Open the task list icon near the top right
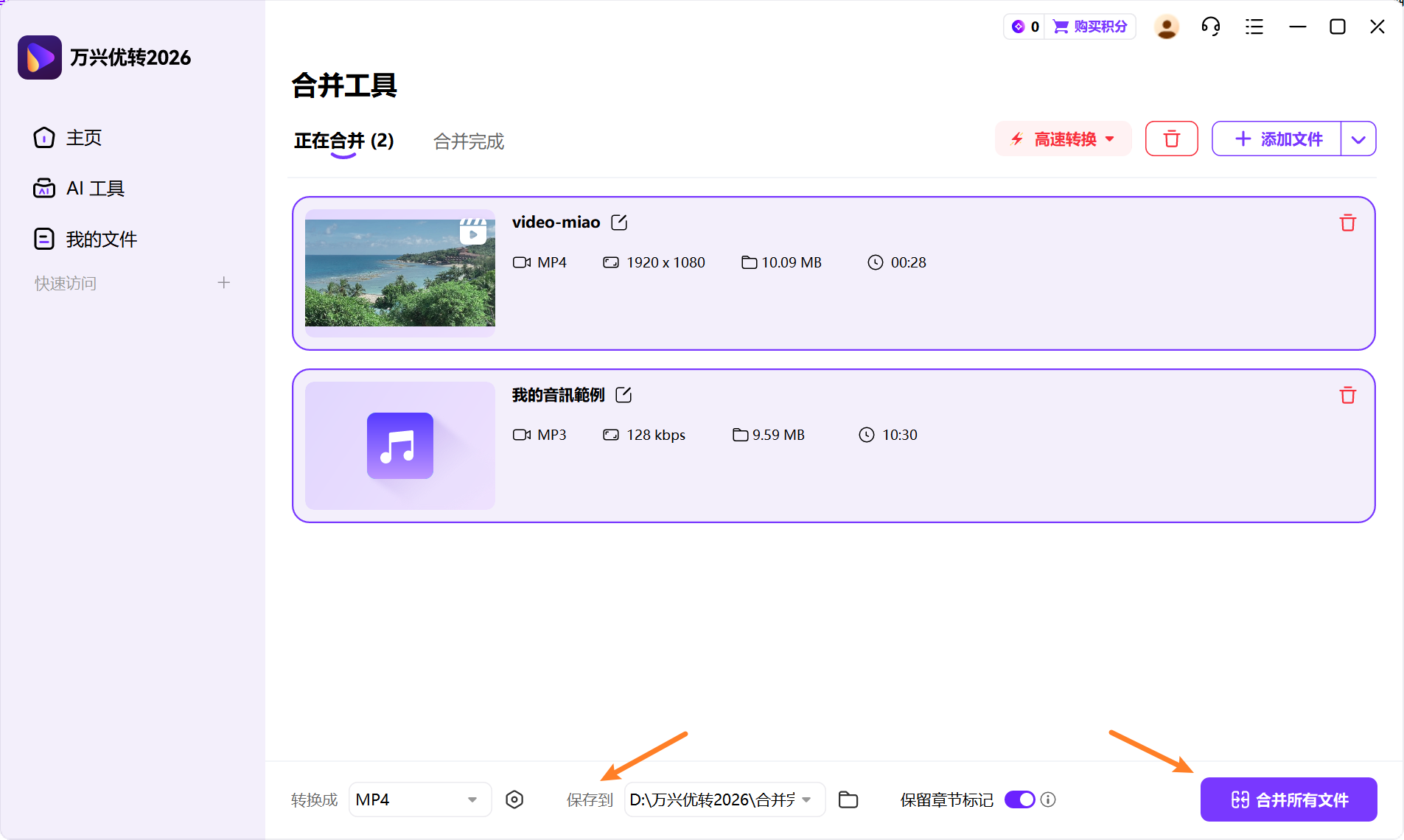Viewport: 1404px width, 840px height. coord(1254,26)
